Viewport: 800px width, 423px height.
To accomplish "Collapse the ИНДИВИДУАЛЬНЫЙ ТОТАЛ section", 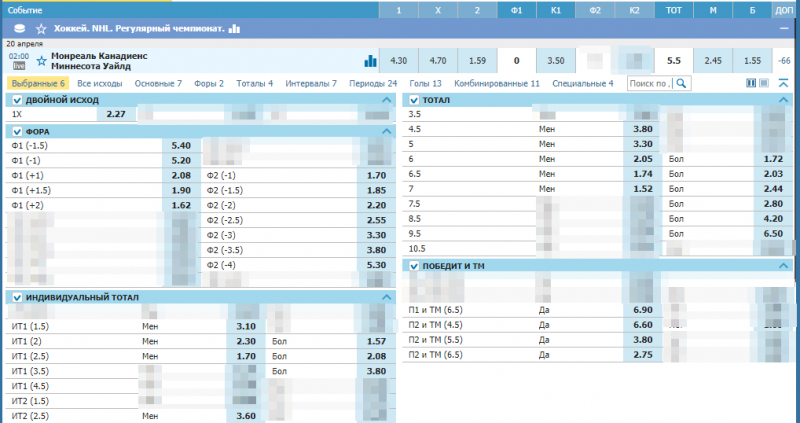I will tap(387, 298).
